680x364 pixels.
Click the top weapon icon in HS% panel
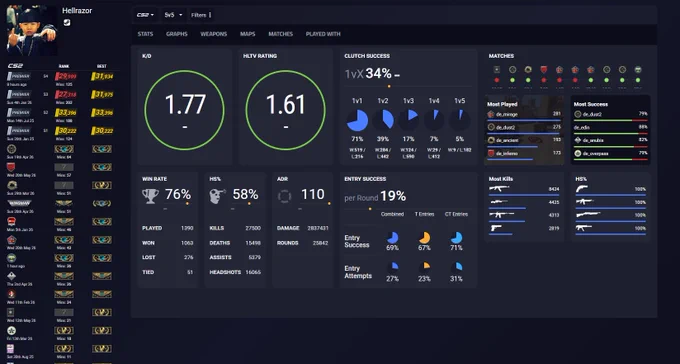coord(582,189)
